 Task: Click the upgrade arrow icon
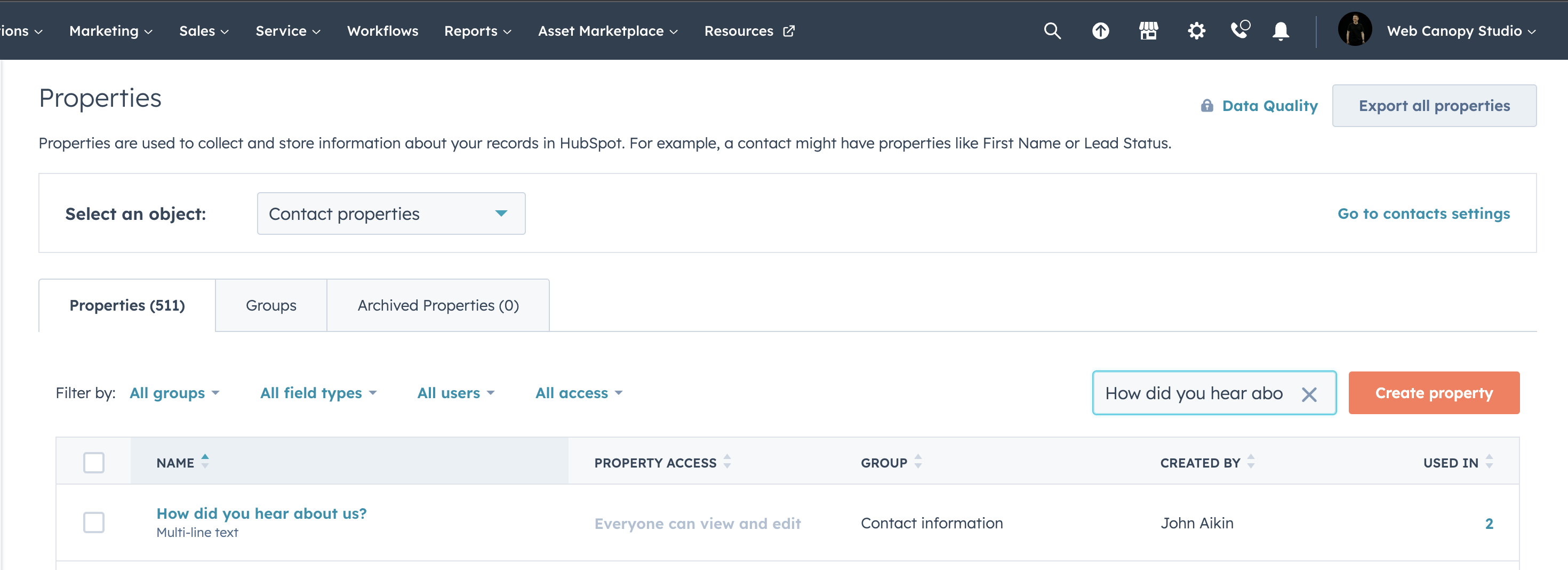pyautogui.click(x=1100, y=30)
